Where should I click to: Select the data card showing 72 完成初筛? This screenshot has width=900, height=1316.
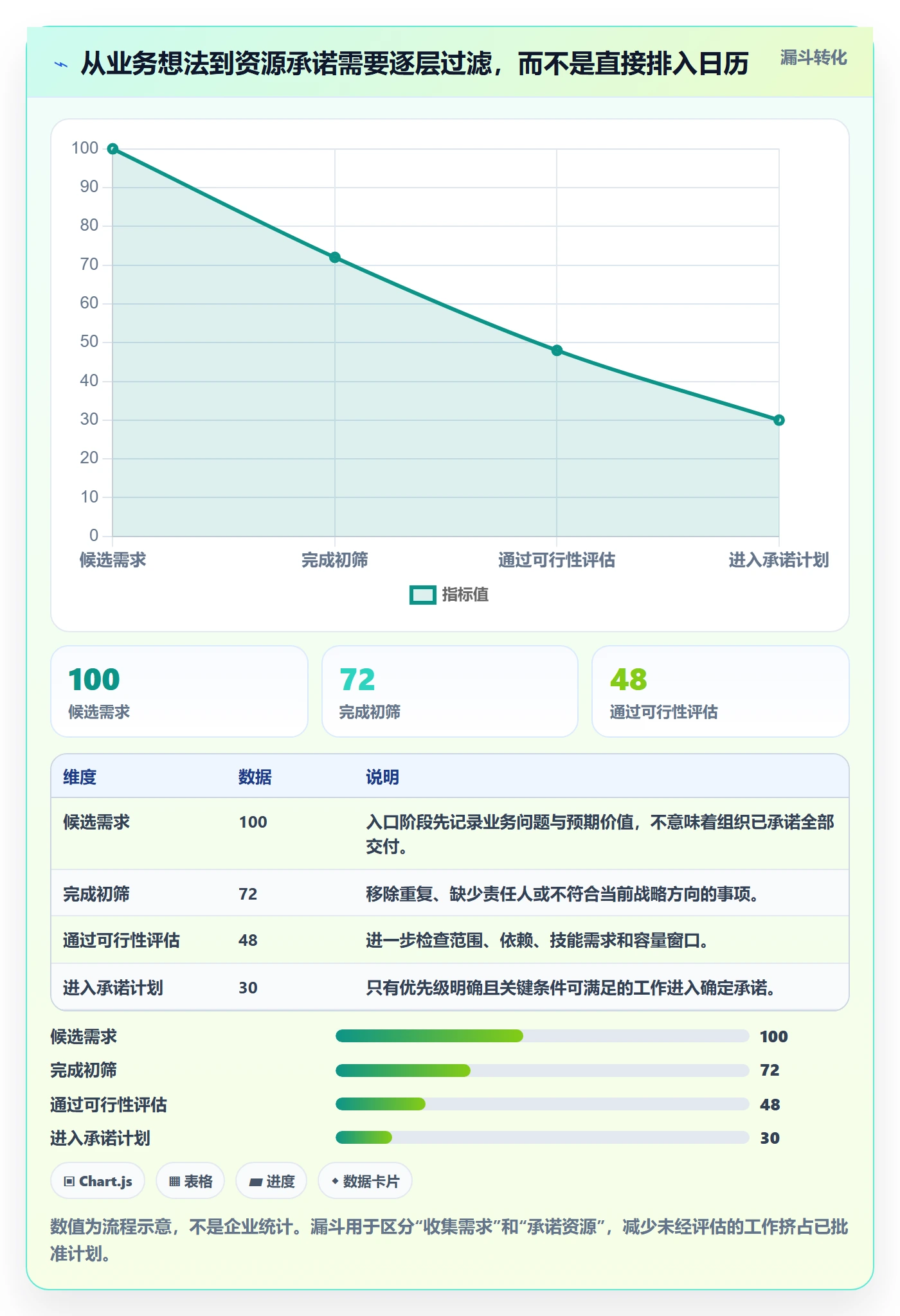click(450, 691)
